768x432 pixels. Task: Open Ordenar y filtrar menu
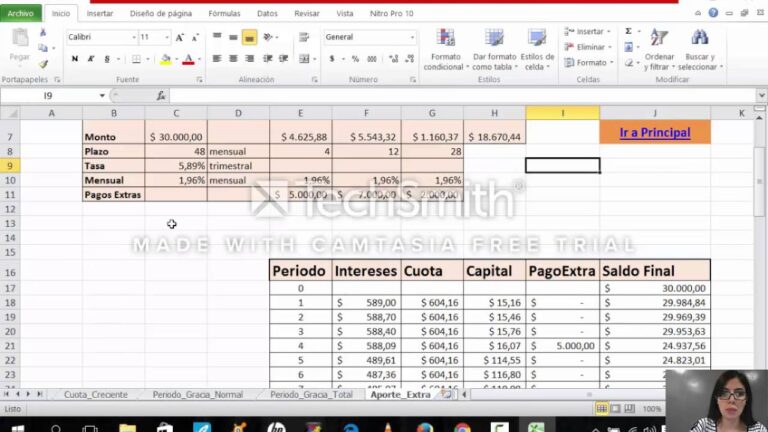click(659, 49)
